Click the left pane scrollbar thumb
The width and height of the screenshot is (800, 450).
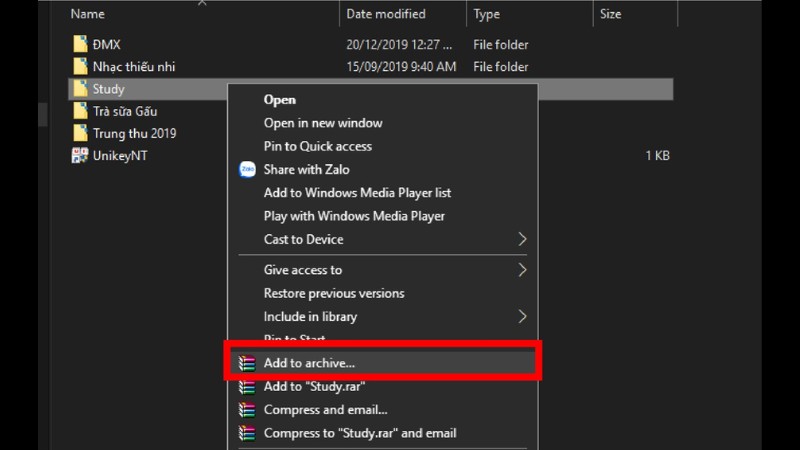[43, 114]
